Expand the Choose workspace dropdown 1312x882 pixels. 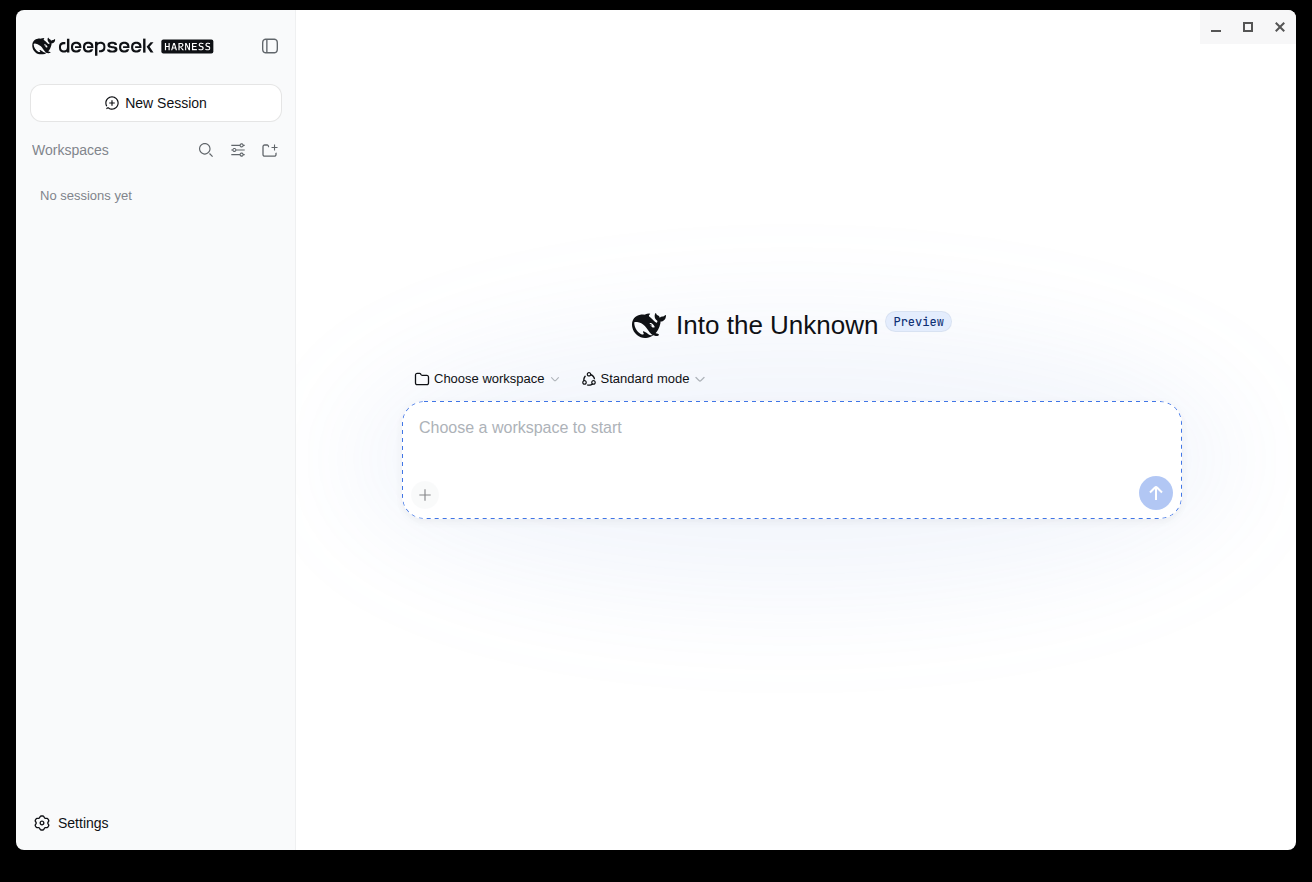pos(487,379)
